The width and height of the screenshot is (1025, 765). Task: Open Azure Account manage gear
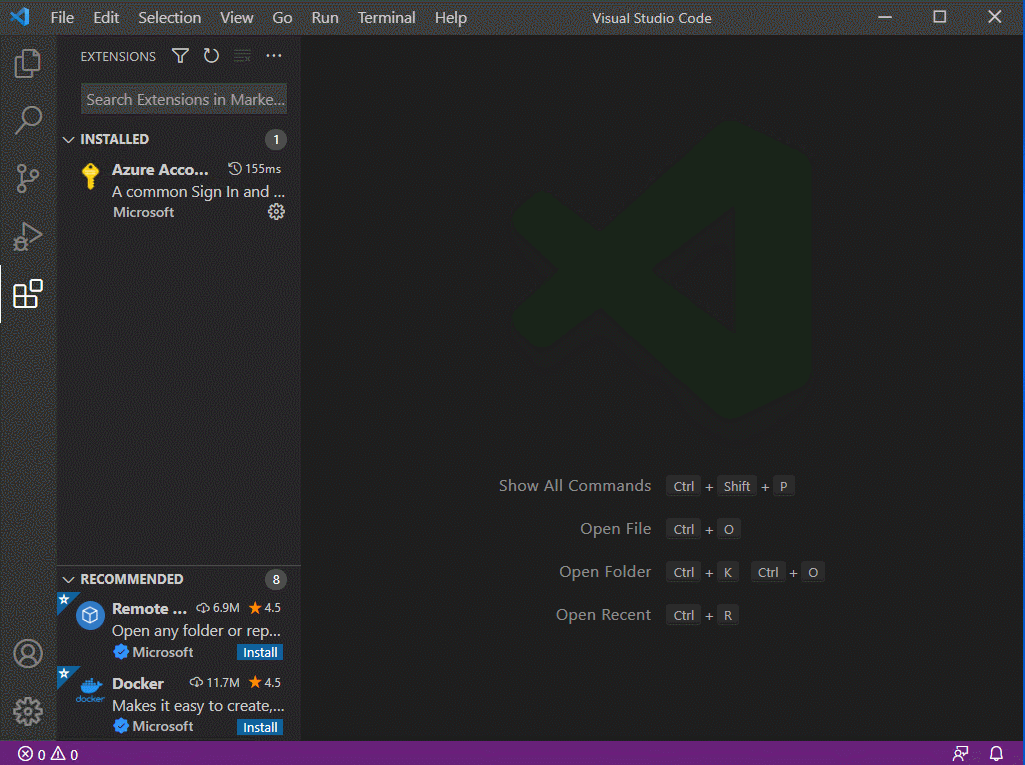click(277, 212)
